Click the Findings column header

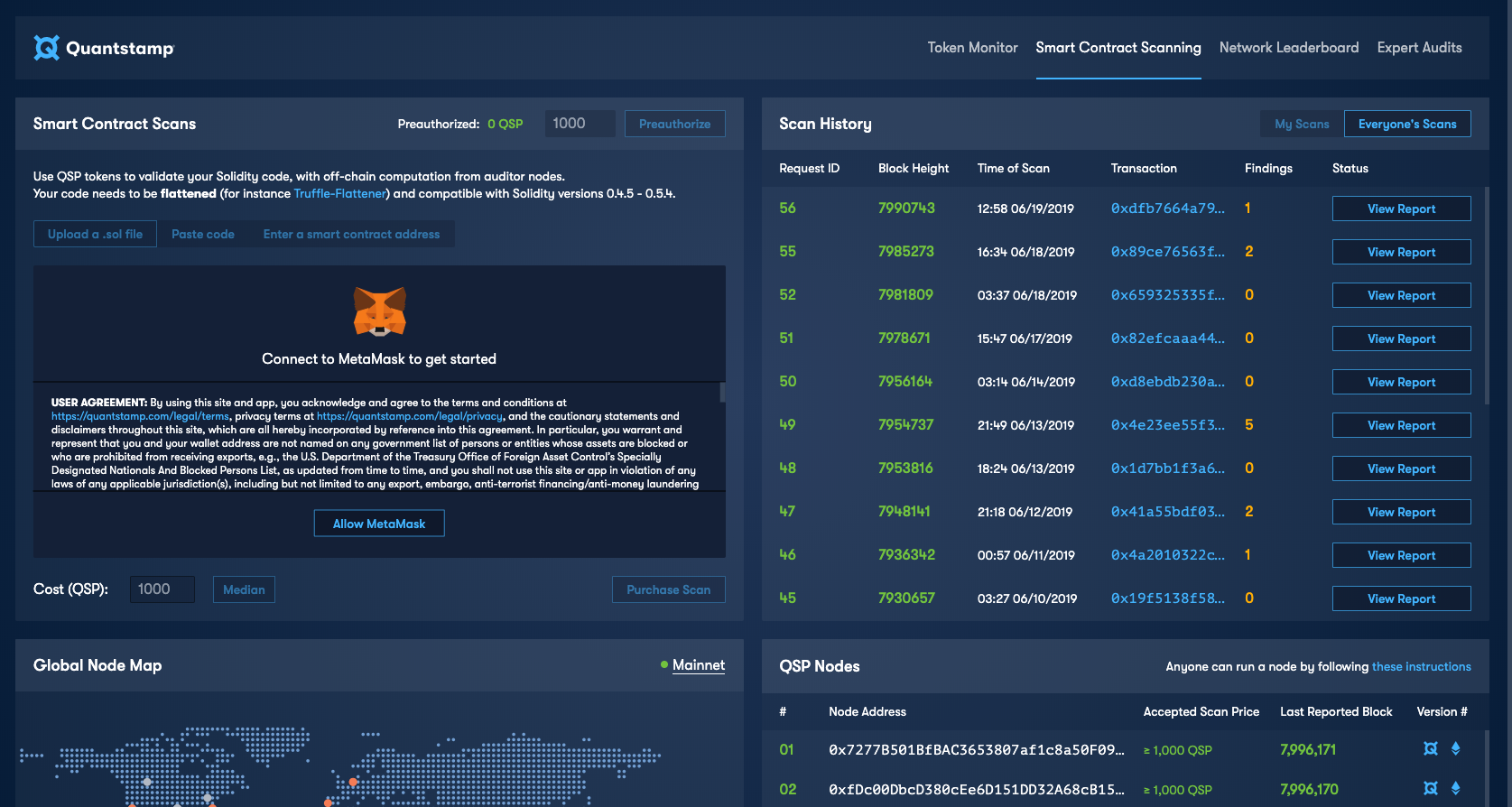point(1268,168)
